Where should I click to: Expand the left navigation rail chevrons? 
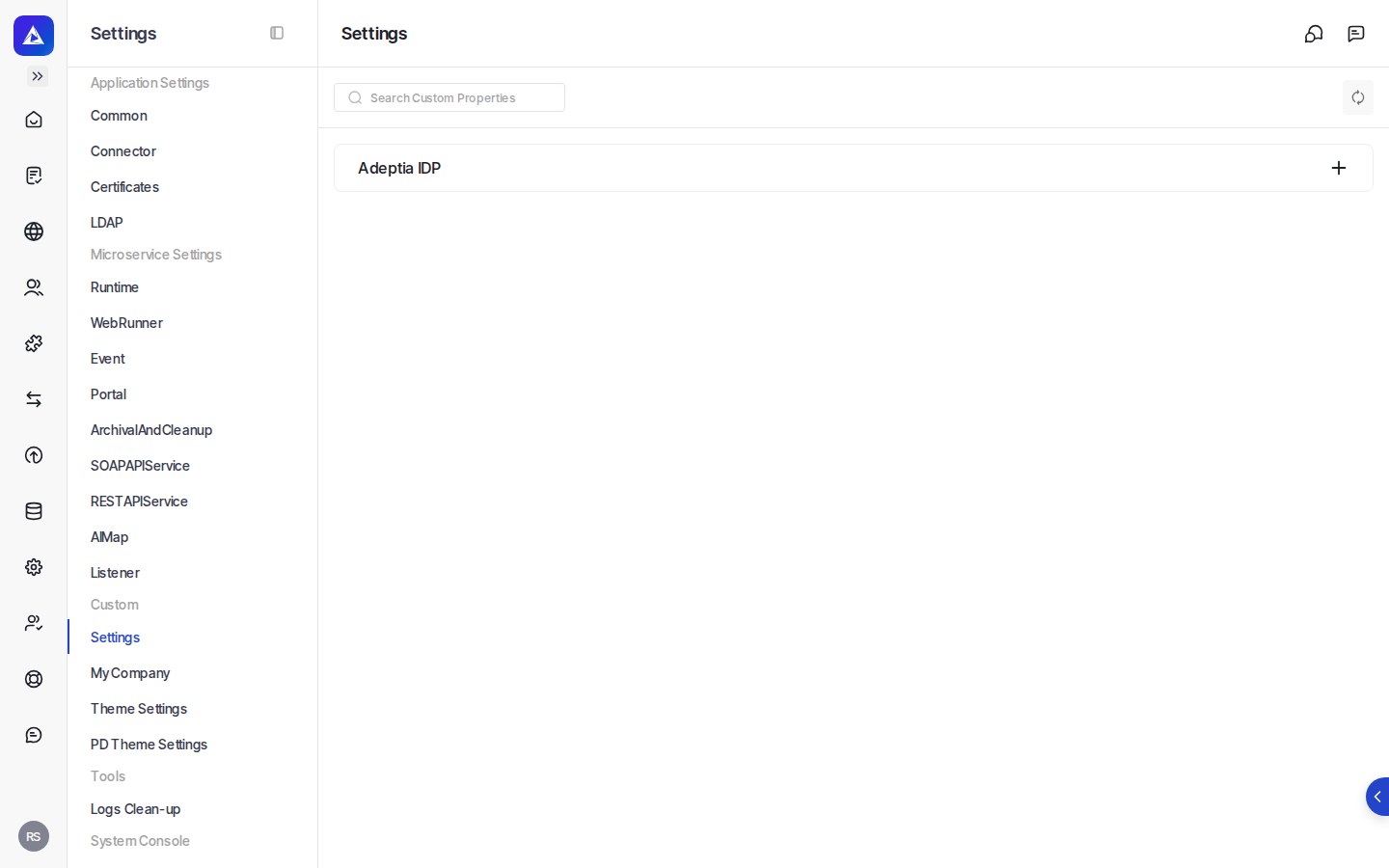click(x=38, y=76)
